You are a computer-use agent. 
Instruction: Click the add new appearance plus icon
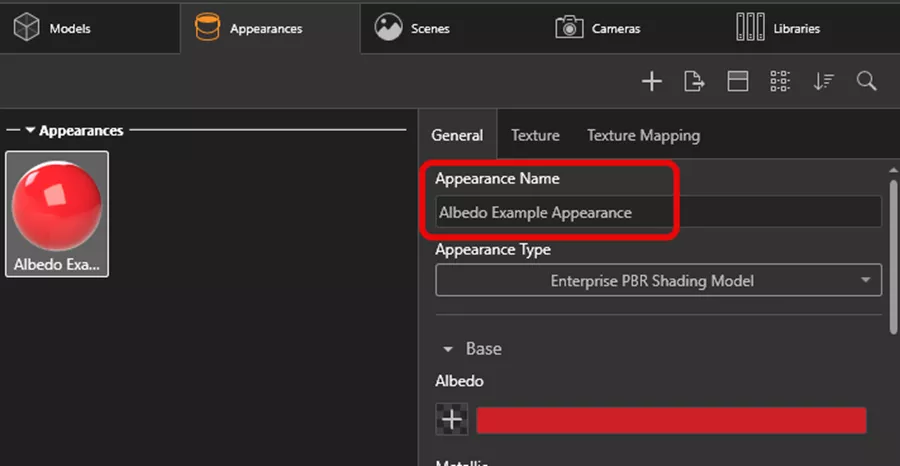652,82
